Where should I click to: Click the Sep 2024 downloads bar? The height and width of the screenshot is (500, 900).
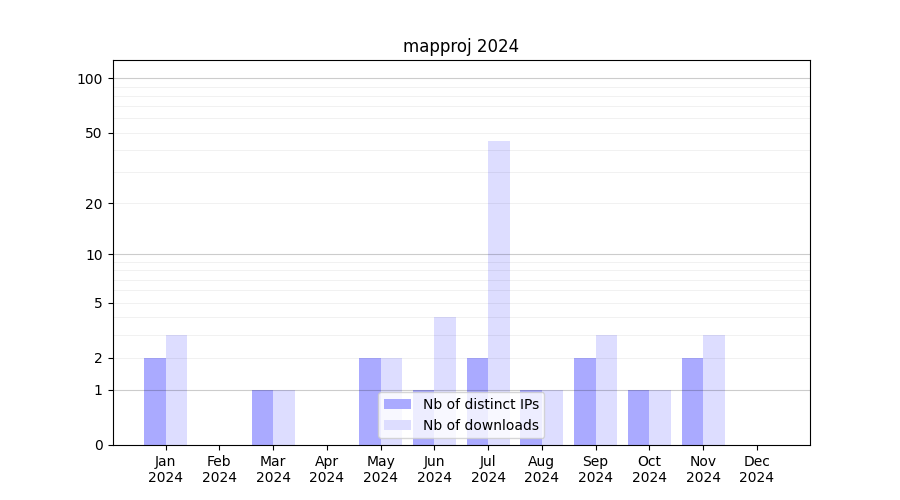(x=606, y=390)
